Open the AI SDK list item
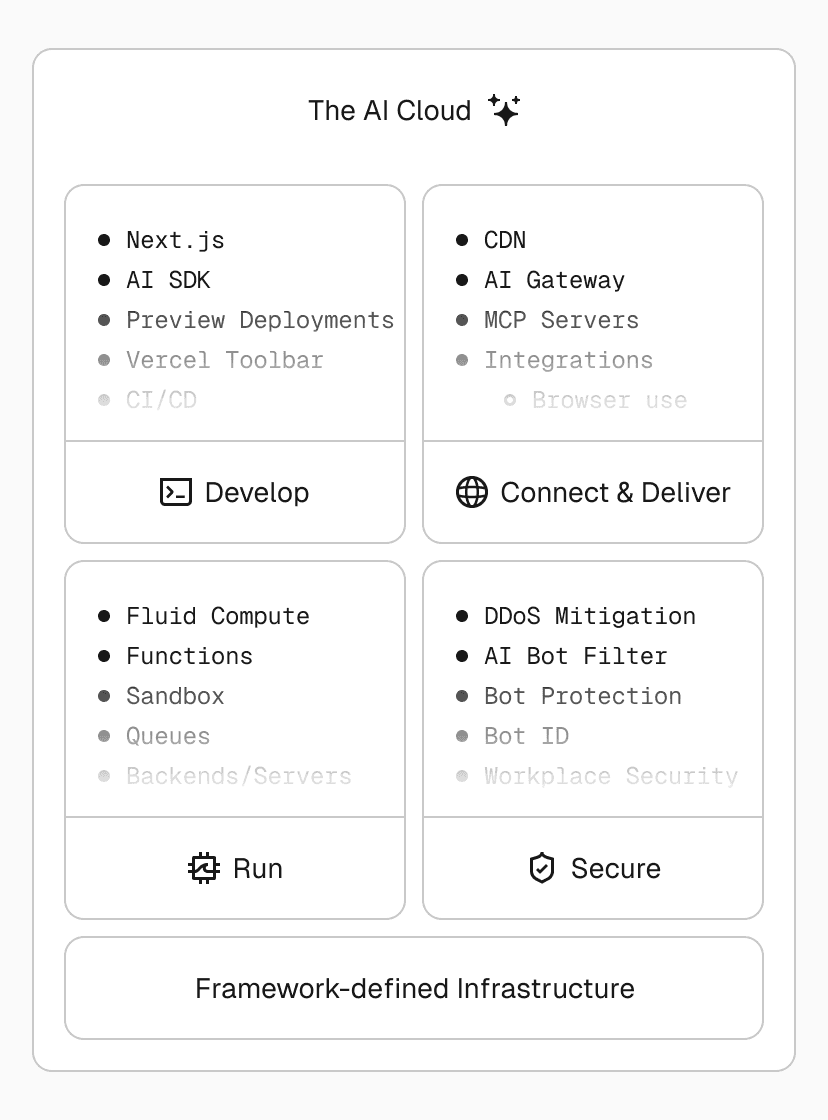The height and width of the screenshot is (1120, 828). click(x=168, y=280)
